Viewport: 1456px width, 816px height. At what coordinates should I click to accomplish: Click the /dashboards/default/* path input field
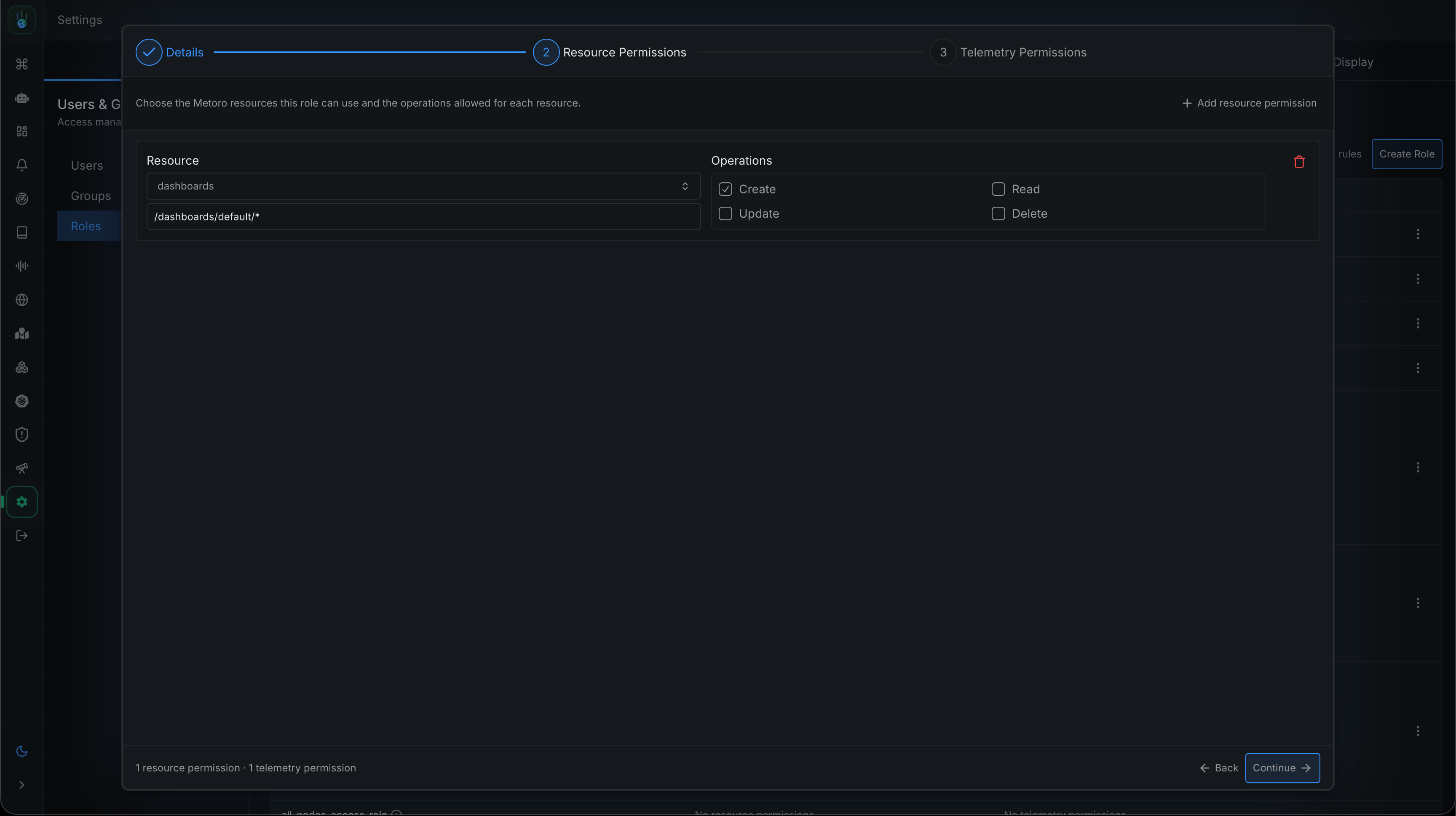pyautogui.click(x=423, y=217)
